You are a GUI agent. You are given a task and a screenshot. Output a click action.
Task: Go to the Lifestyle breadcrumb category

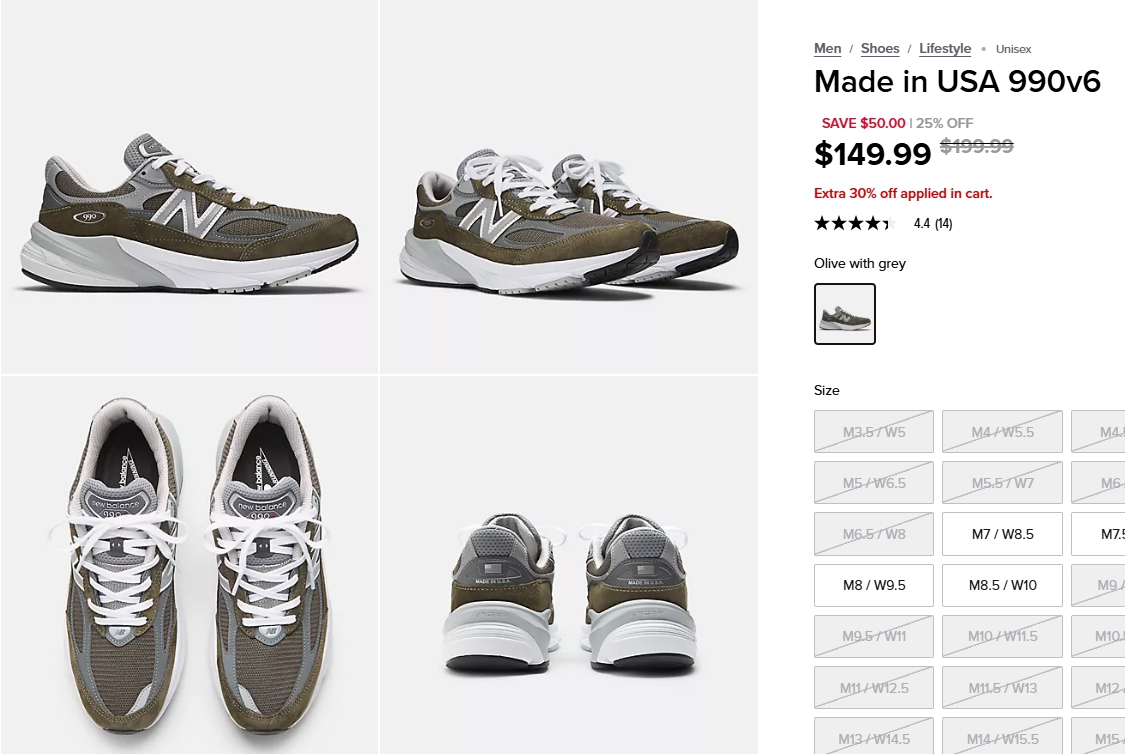(x=945, y=49)
